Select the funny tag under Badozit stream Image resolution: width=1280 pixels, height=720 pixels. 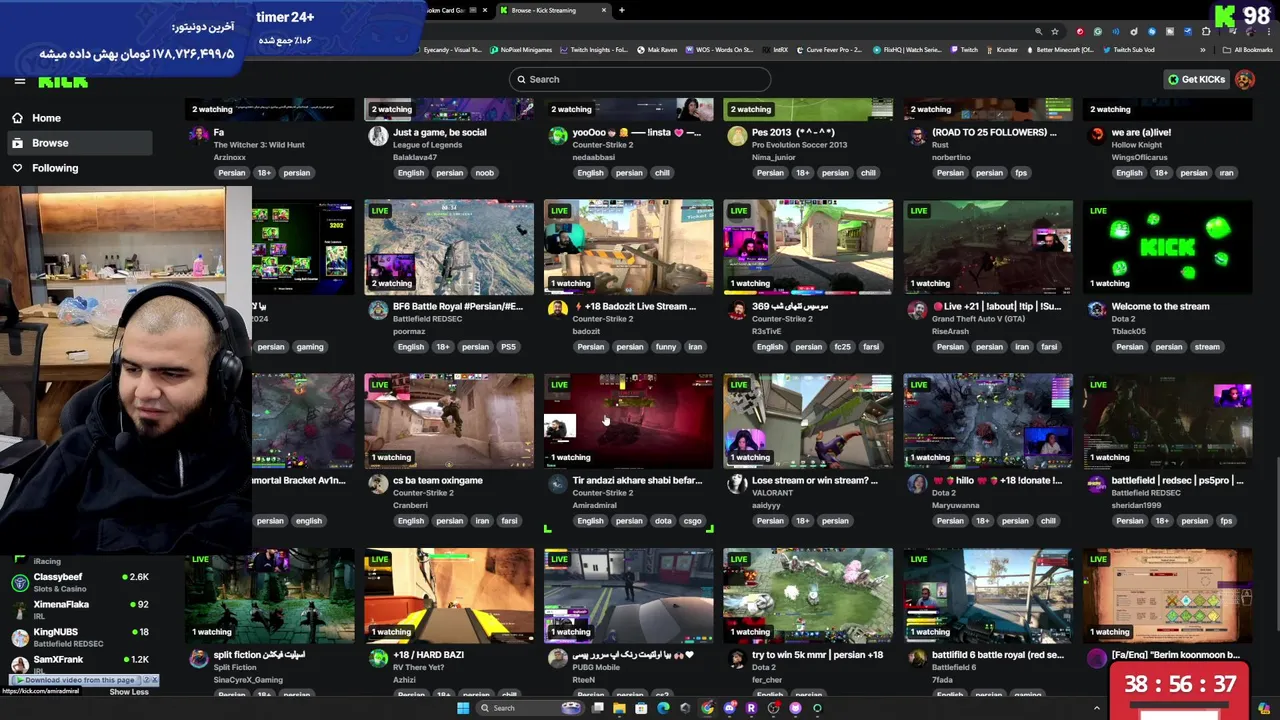click(666, 347)
